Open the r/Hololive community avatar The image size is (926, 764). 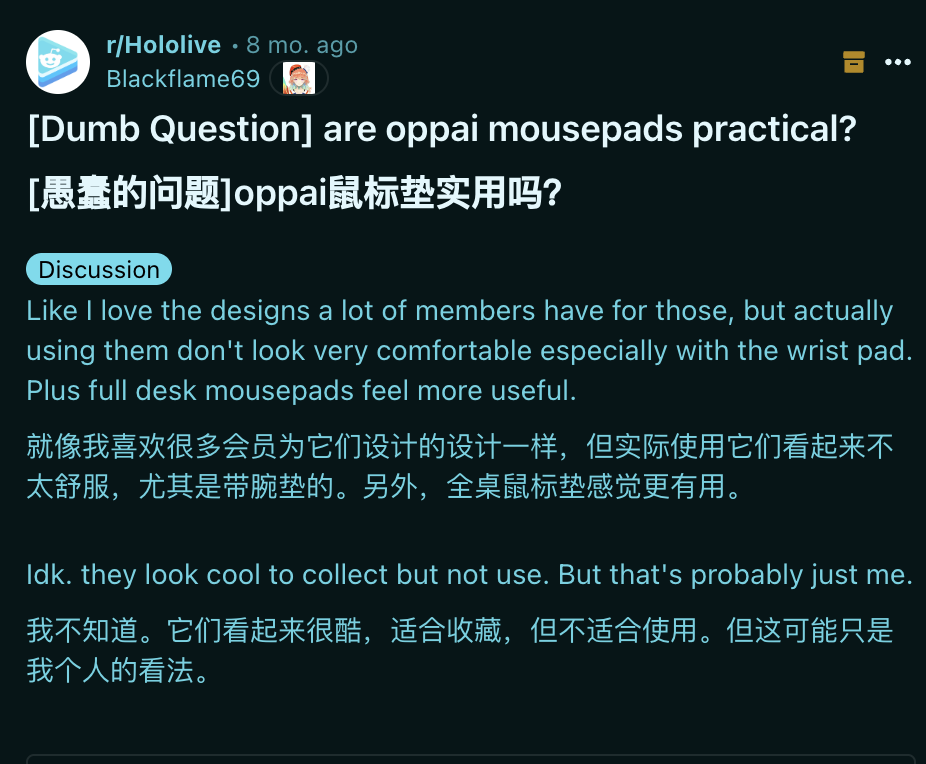58,62
